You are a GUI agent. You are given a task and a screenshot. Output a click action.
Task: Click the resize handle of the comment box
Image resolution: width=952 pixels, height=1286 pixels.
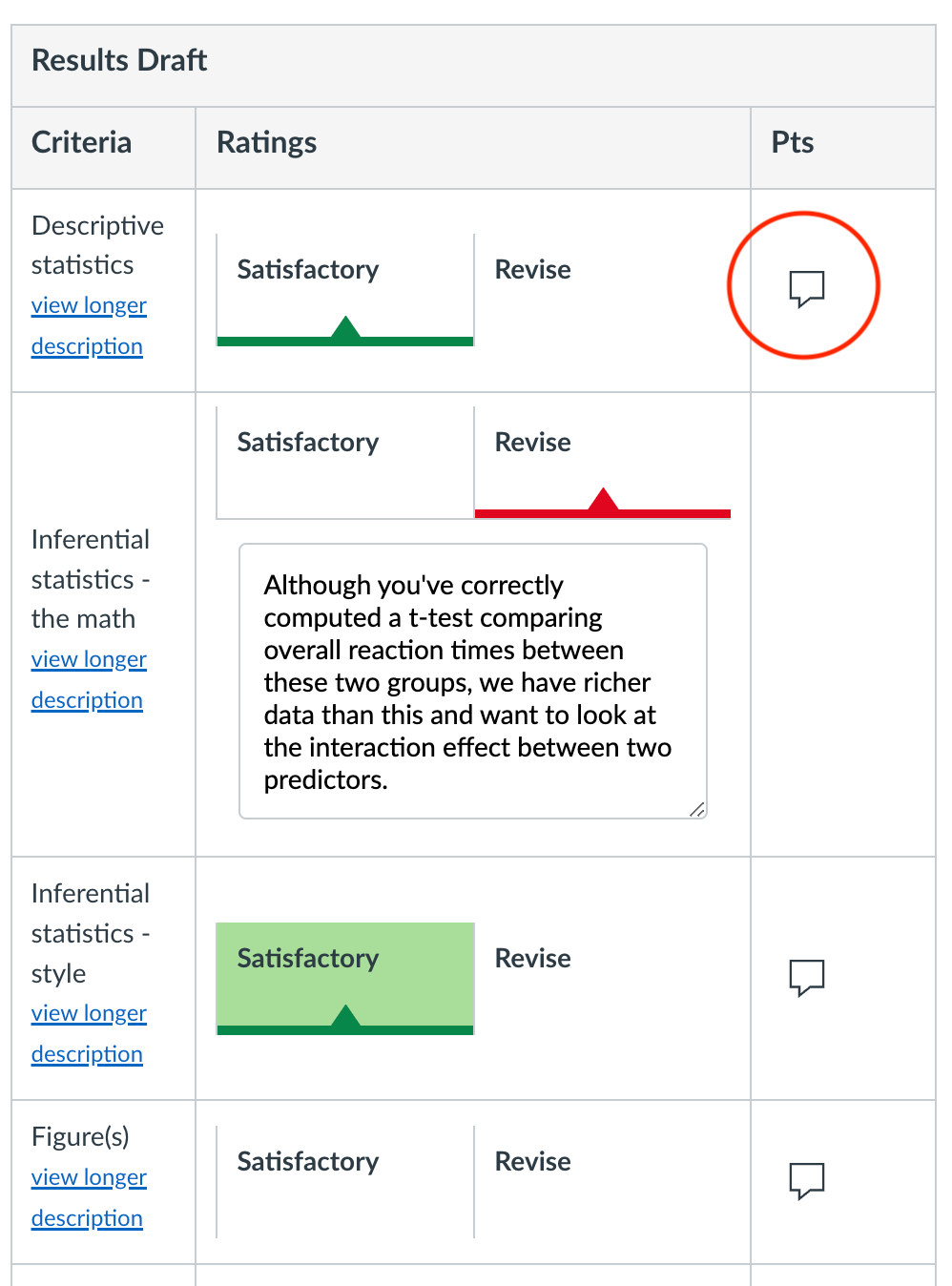pos(698,810)
